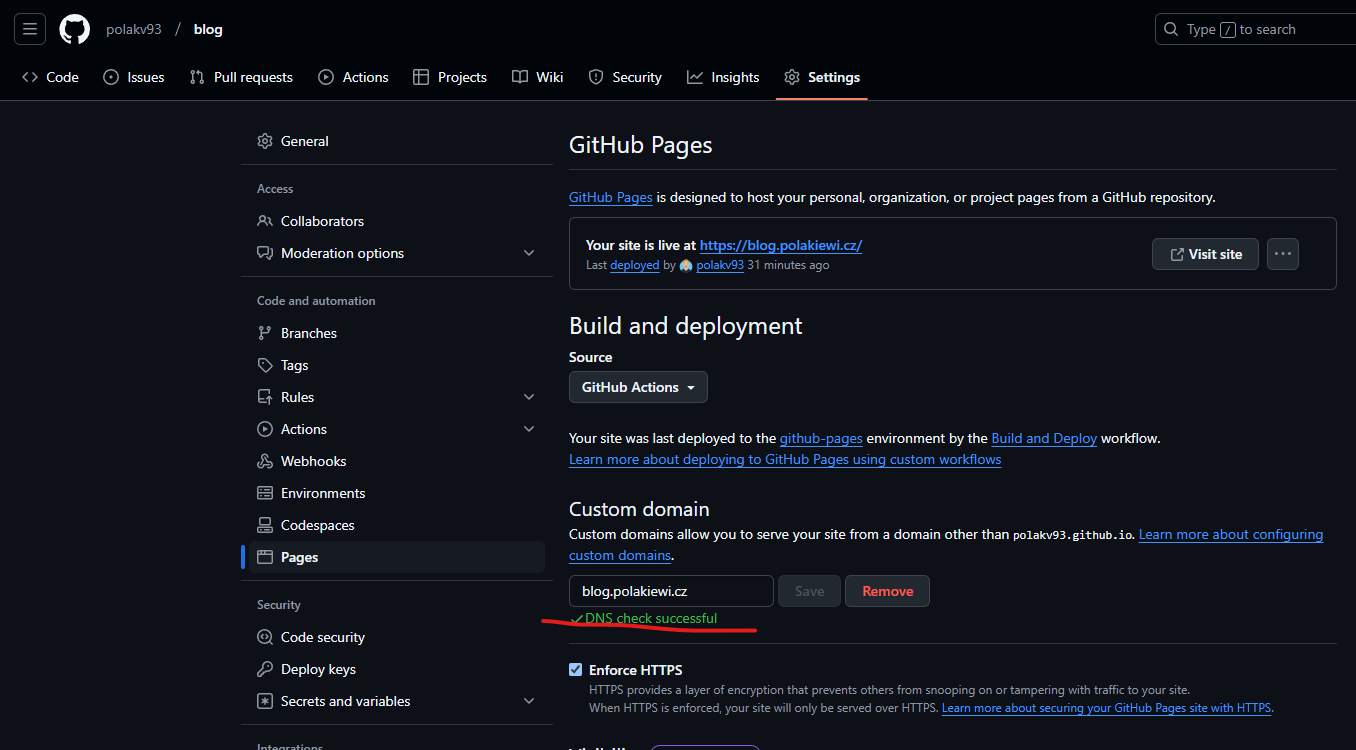Click the custom domain input field
This screenshot has width=1356, height=750.
[x=671, y=591]
